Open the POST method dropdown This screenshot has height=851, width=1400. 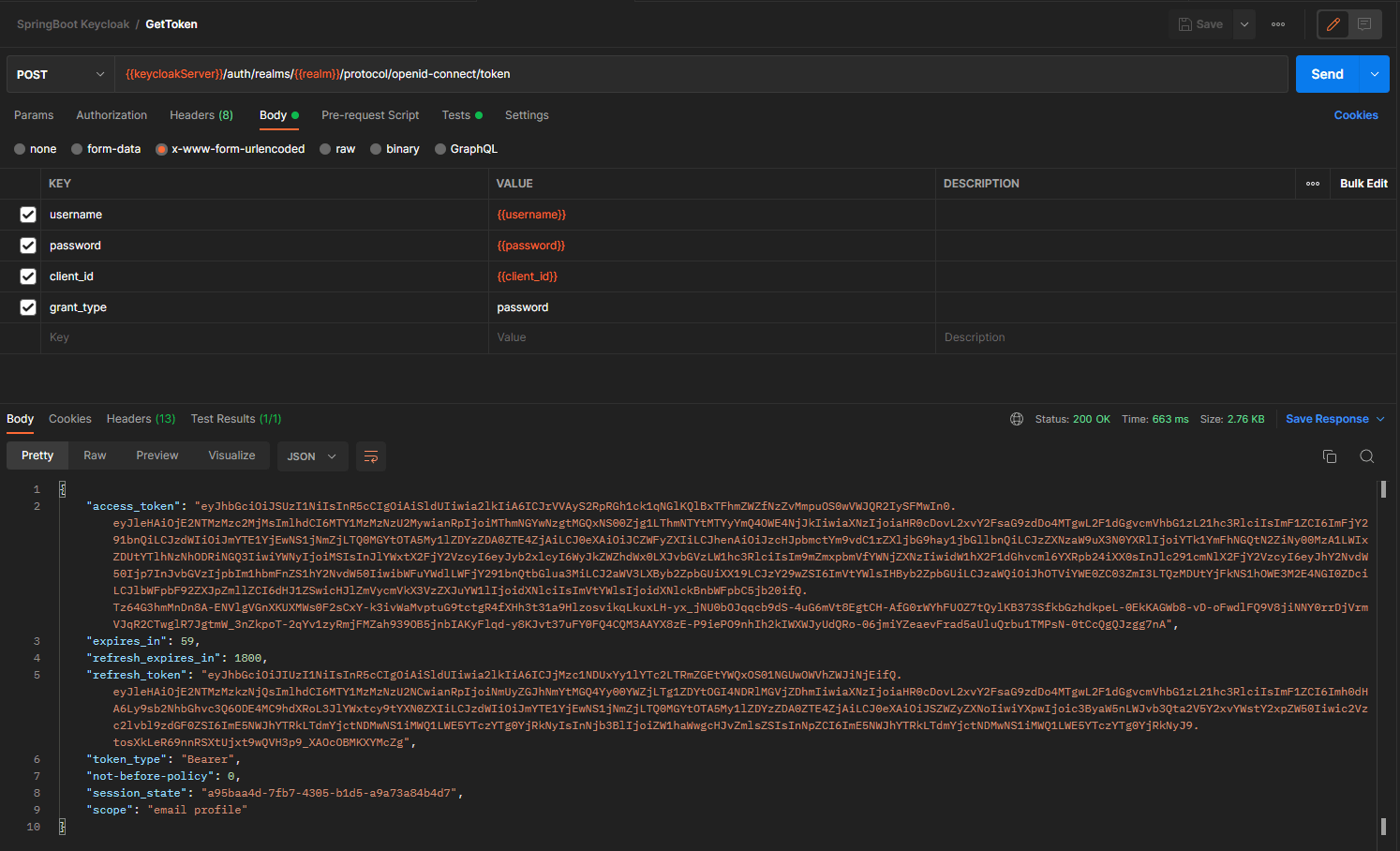point(61,74)
